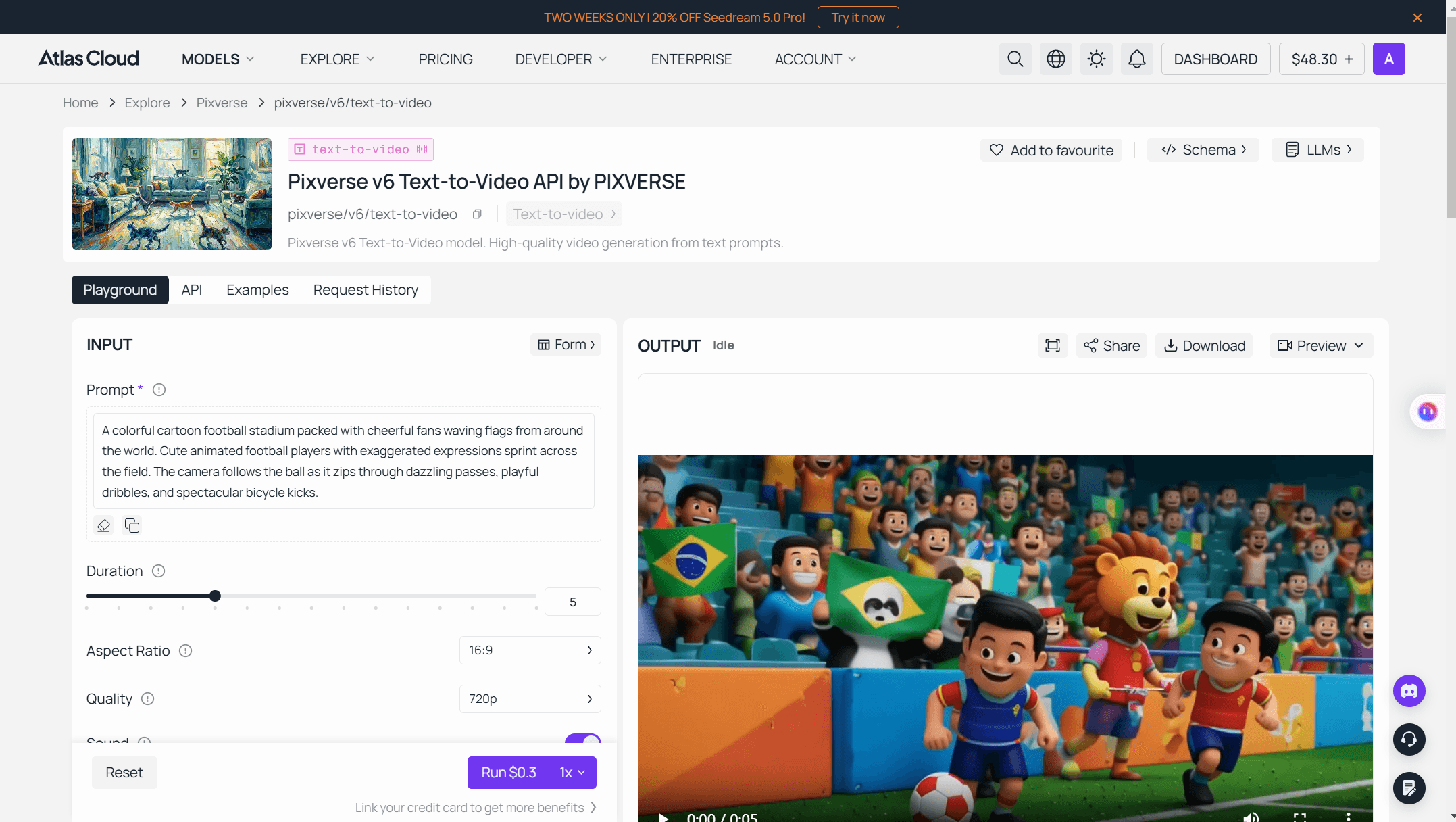Click the Duration slider handle

[x=215, y=596]
